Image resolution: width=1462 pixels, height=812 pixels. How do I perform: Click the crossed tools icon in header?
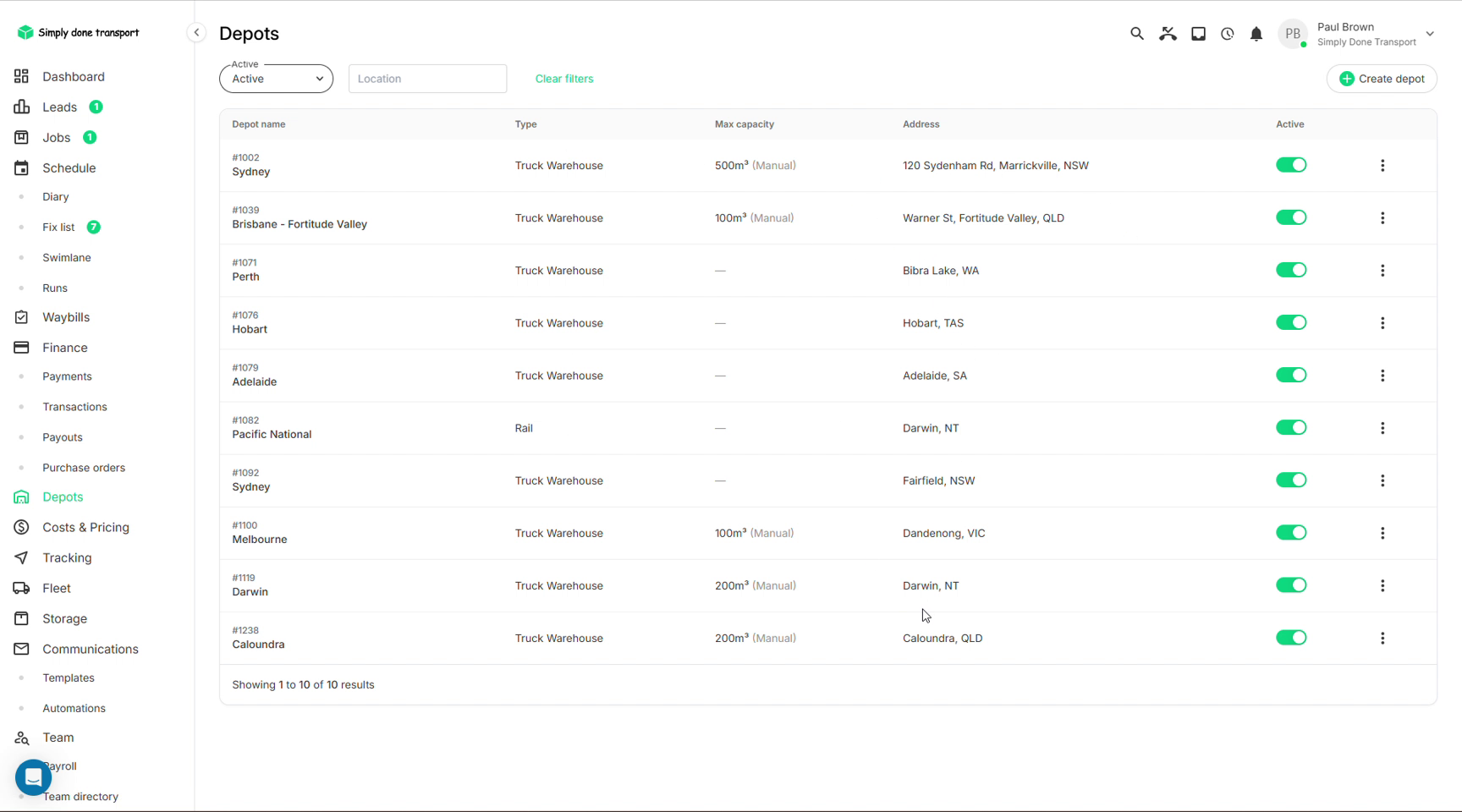(1168, 34)
